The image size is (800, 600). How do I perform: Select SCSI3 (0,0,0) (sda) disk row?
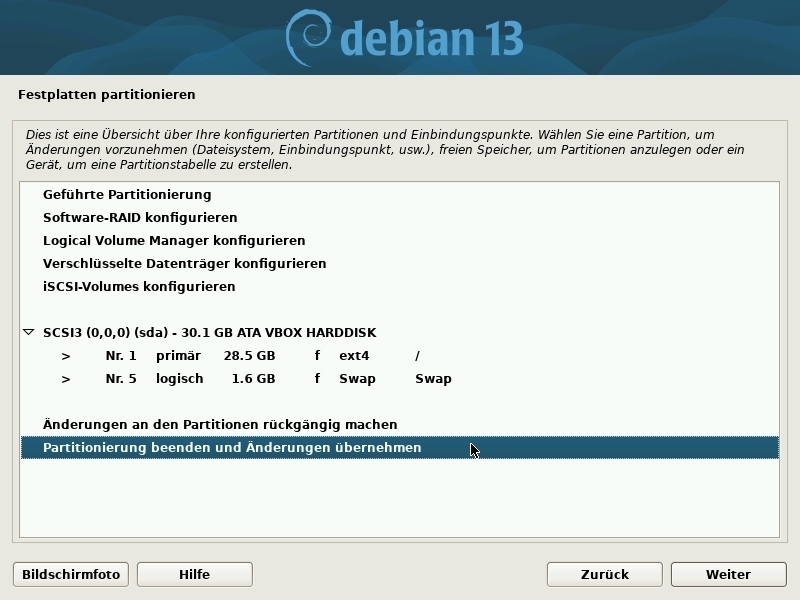click(x=399, y=332)
